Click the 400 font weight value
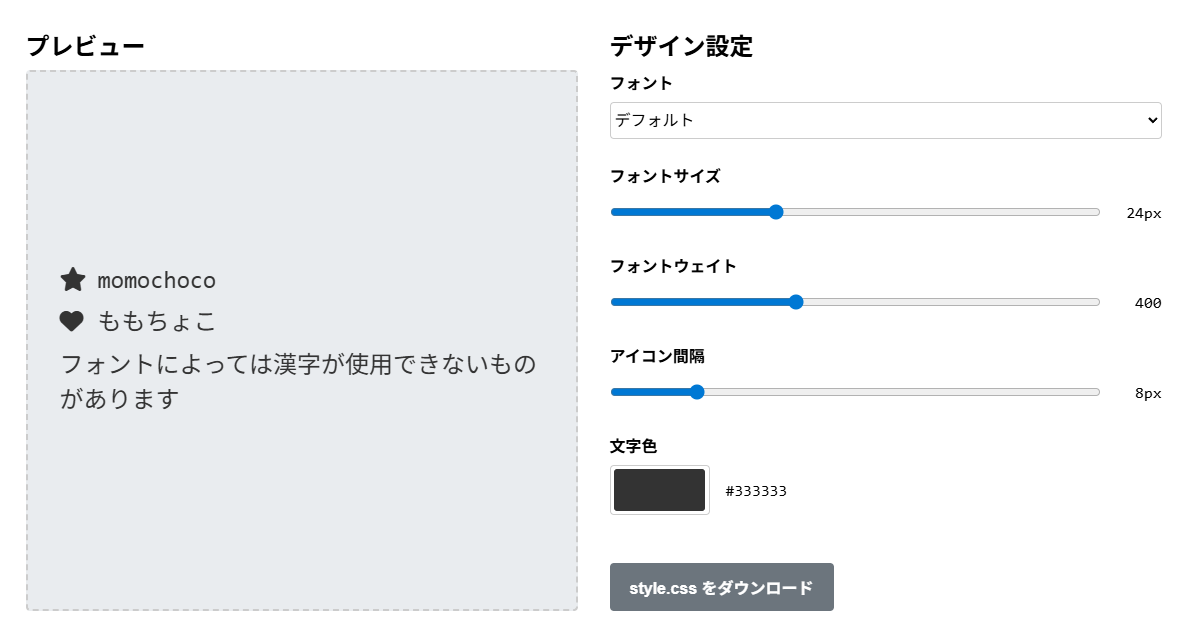 [x=1148, y=303]
